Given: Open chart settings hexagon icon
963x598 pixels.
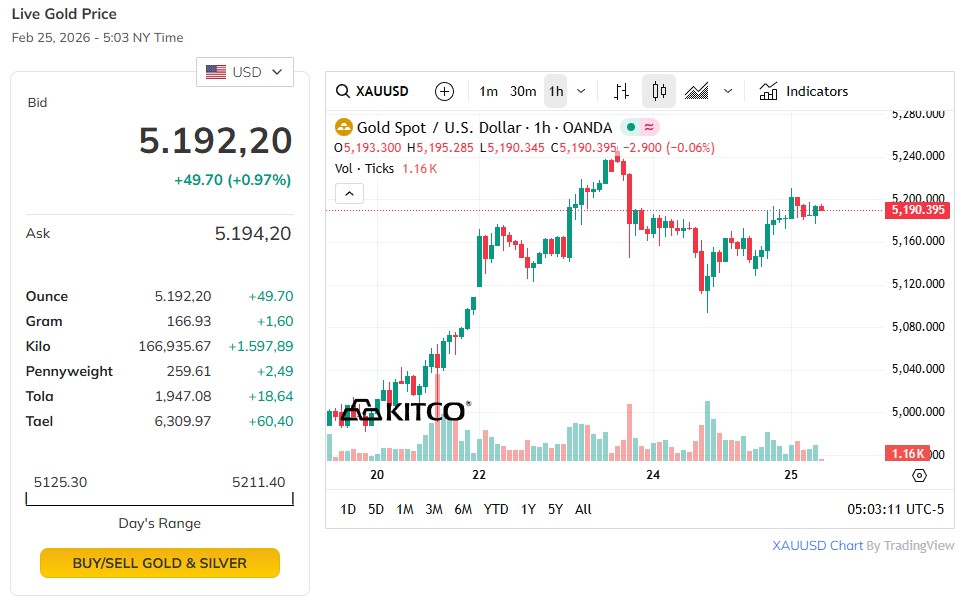Looking at the screenshot, I should click(x=920, y=476).
